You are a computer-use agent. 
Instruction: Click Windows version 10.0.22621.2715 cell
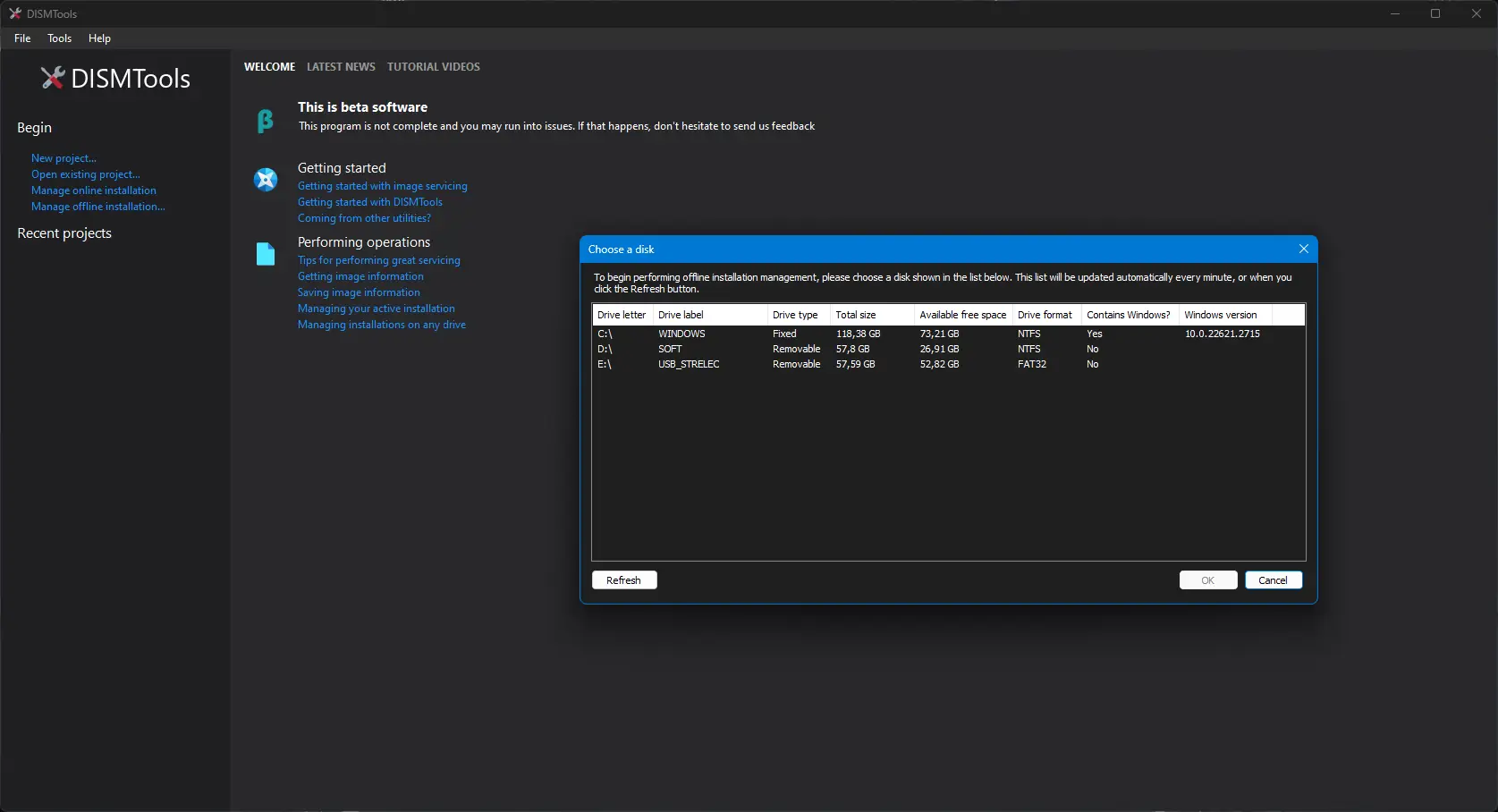tap(1223, 334)
